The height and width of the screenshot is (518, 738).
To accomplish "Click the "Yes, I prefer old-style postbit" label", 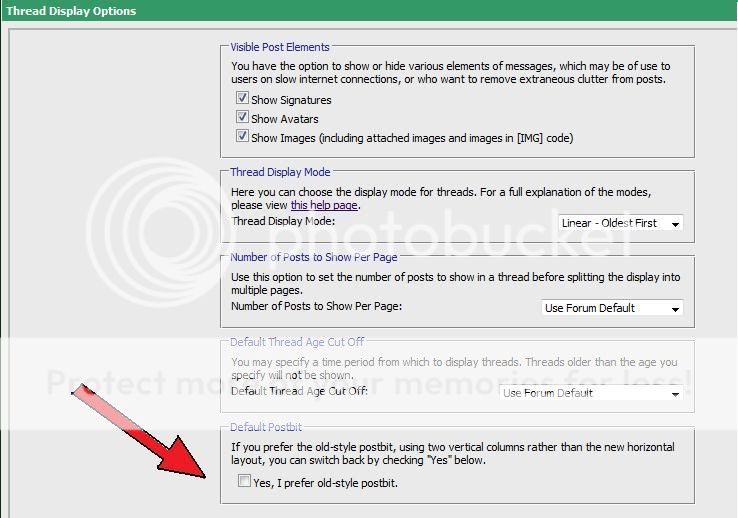I will (325, 483).
